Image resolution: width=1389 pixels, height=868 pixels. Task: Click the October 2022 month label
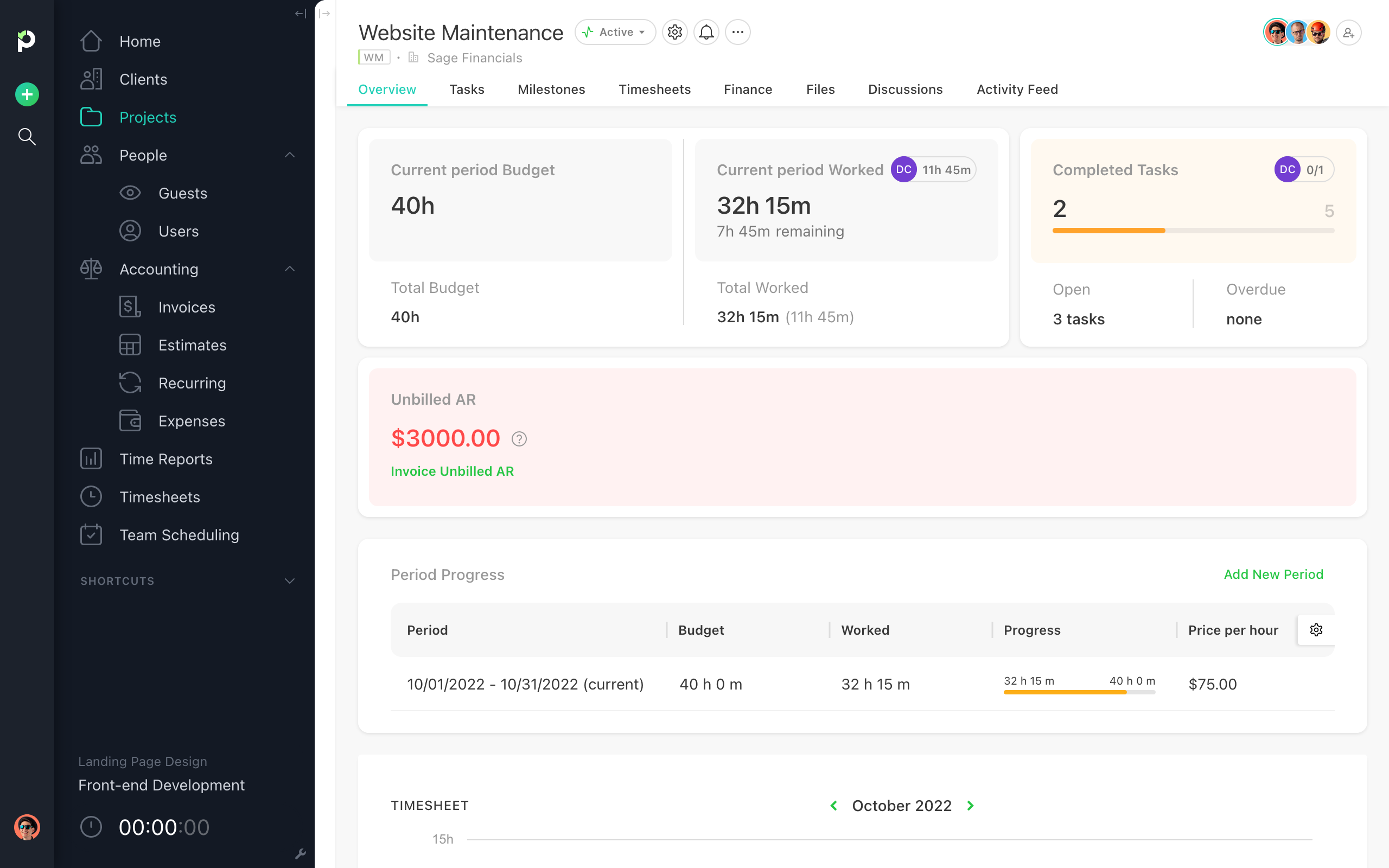coord(902,806)
